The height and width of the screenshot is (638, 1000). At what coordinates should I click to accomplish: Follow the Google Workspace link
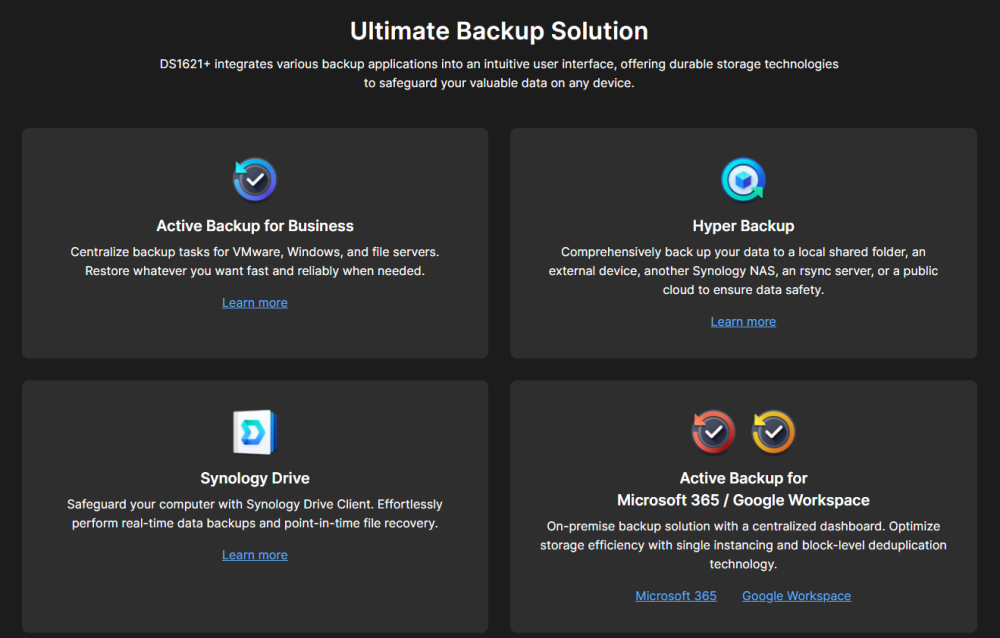(x=796, y=596)
